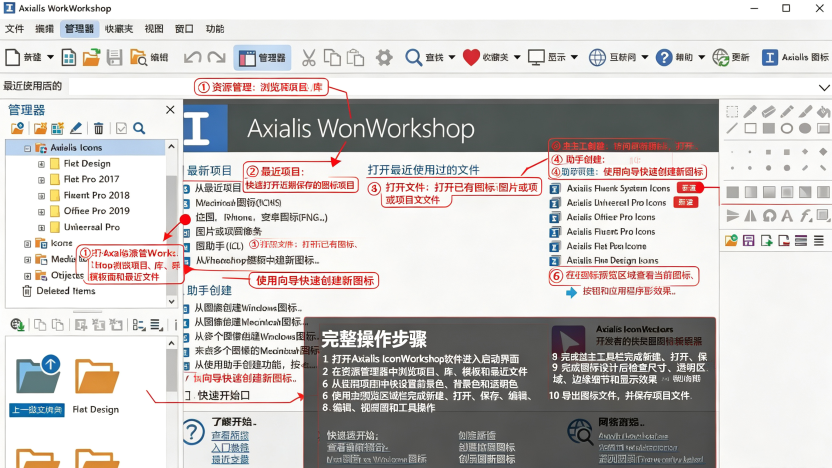Select the ellipse outline drawing tool
Viewport: 832px width, 468px height.
pos(787,128)
